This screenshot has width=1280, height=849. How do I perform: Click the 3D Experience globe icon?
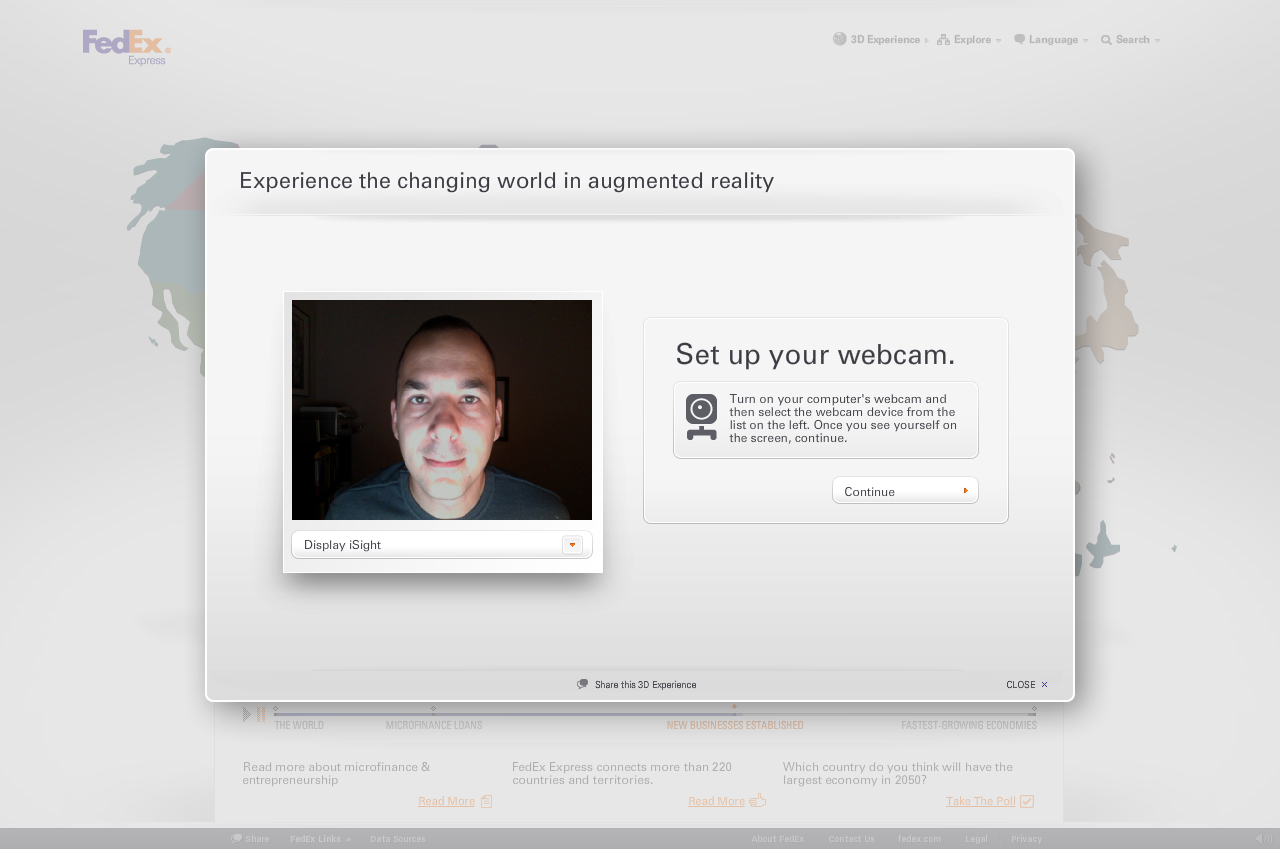(840, 39)
